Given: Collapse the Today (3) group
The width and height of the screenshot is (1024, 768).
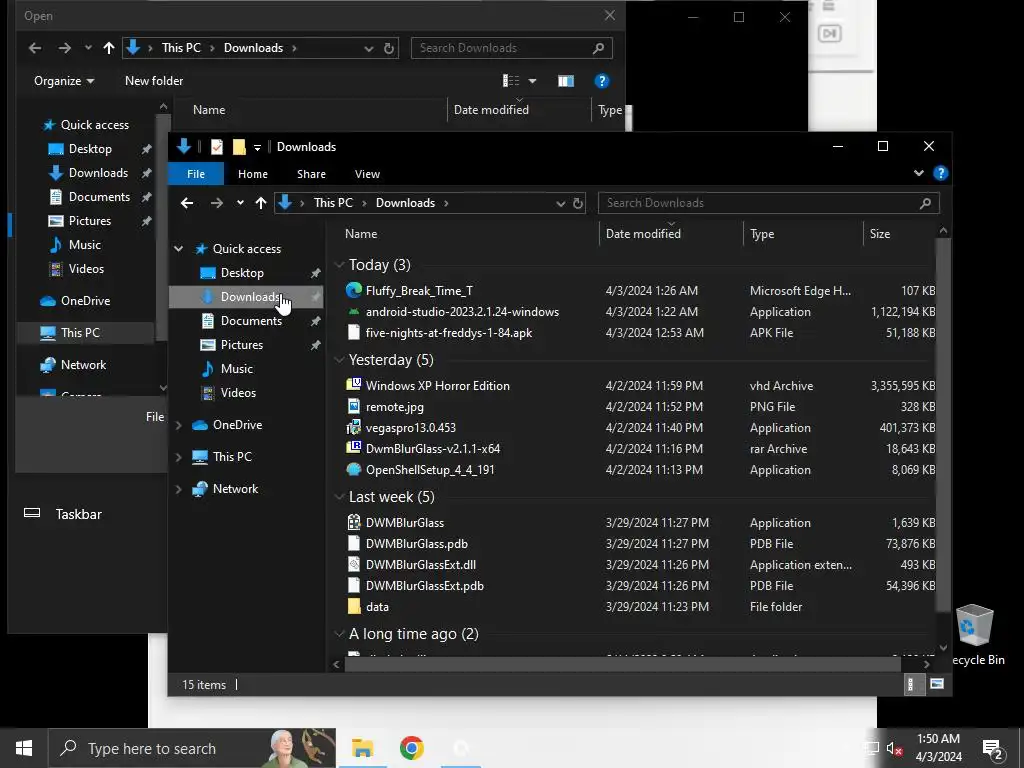Looking at the screenshot, I should coord(339,264).
